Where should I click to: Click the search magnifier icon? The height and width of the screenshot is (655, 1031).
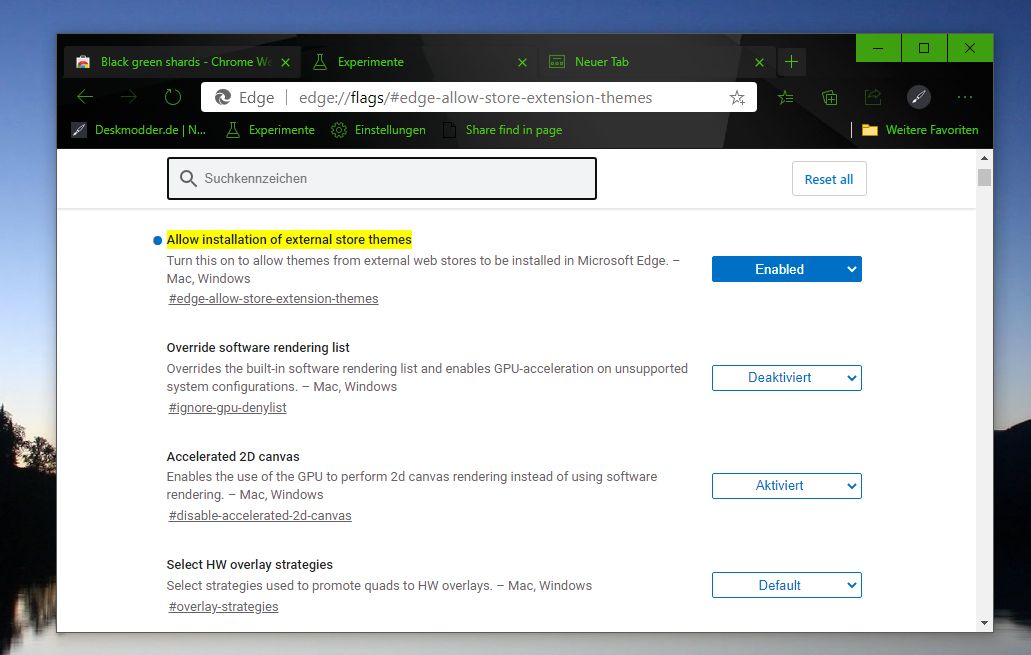pos(188,178)
